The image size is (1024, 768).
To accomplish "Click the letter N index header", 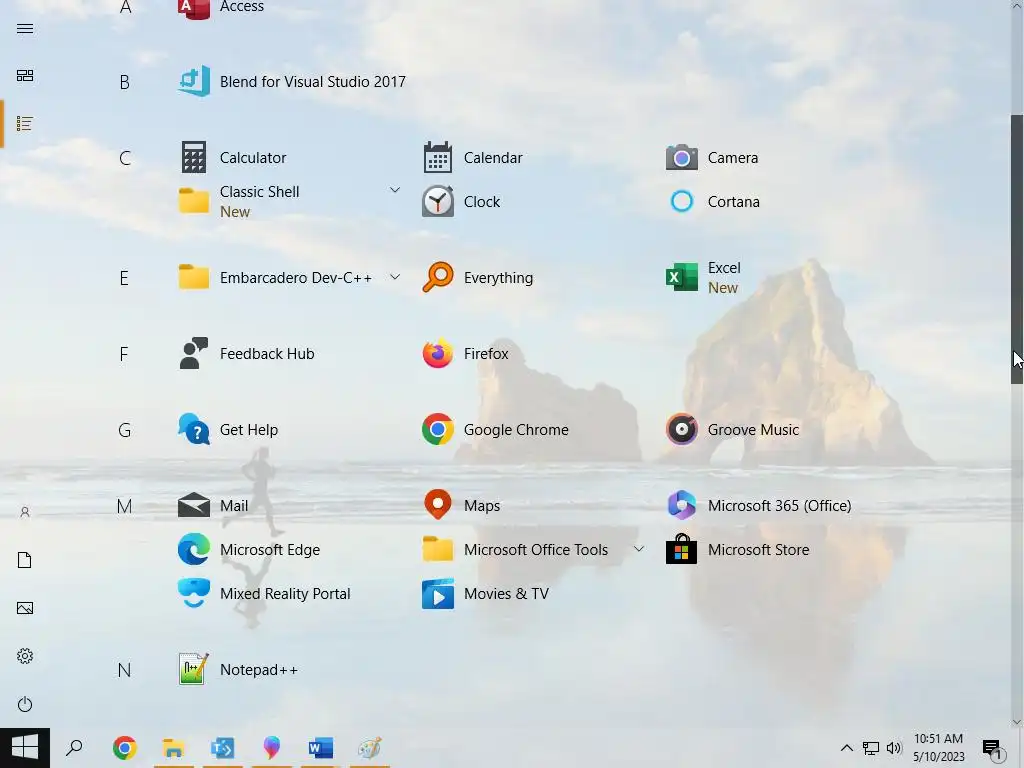I will pyautogui.click(x=124, y=670).
